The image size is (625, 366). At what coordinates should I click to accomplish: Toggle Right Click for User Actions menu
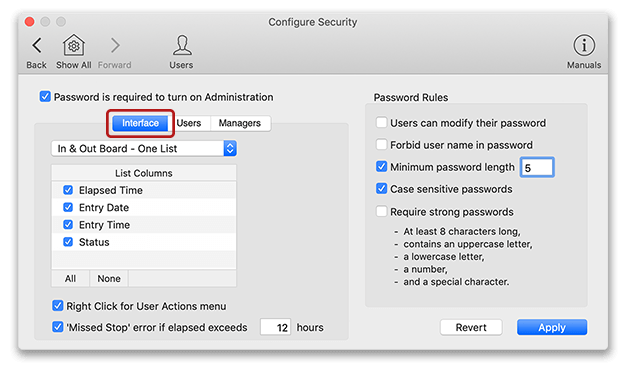coord(58,306)
